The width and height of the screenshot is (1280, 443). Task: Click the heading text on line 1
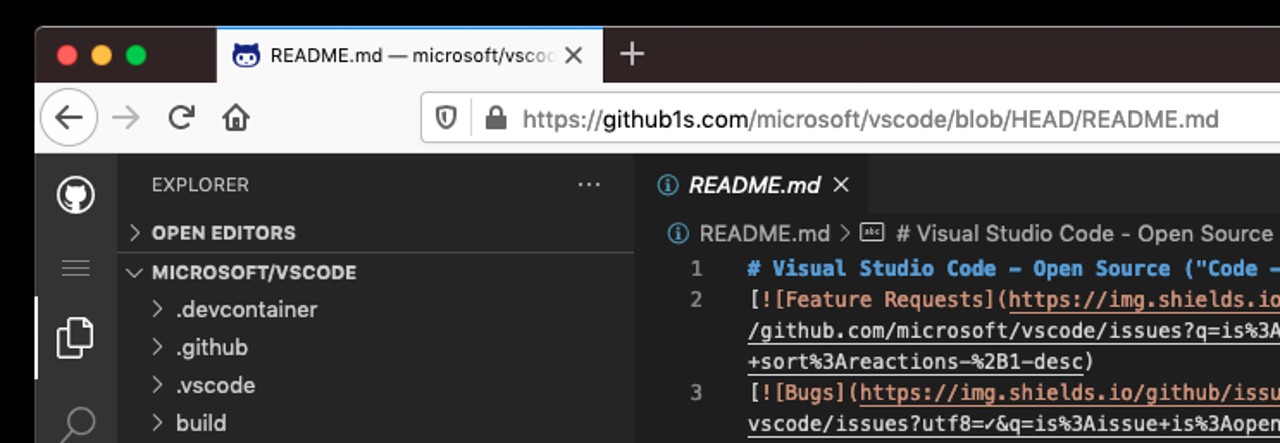click(1013, 269)
